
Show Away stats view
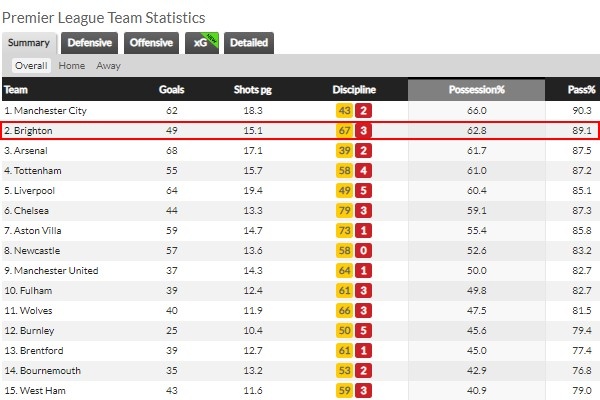pyautogui.click(x=108, y=66)
